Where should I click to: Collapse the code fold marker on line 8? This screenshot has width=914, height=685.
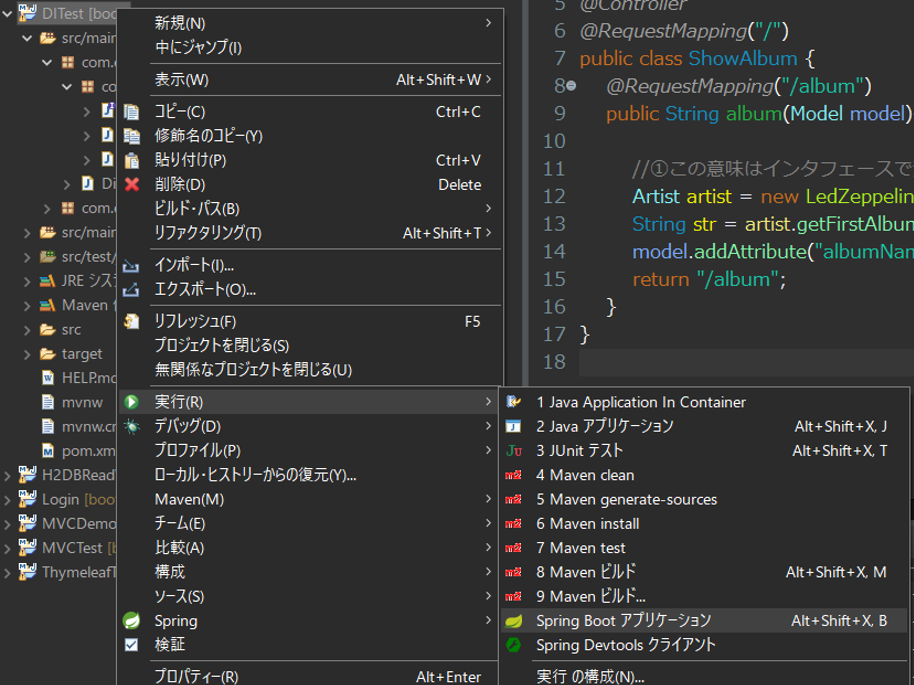tap(570, 86)
